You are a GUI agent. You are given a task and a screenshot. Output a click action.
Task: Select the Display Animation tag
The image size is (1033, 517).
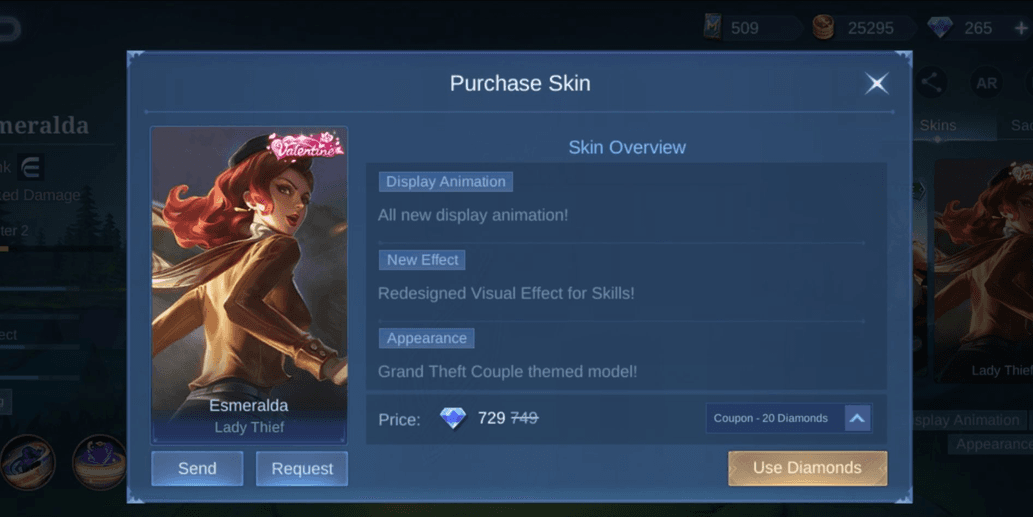click(x=445, y=182)
